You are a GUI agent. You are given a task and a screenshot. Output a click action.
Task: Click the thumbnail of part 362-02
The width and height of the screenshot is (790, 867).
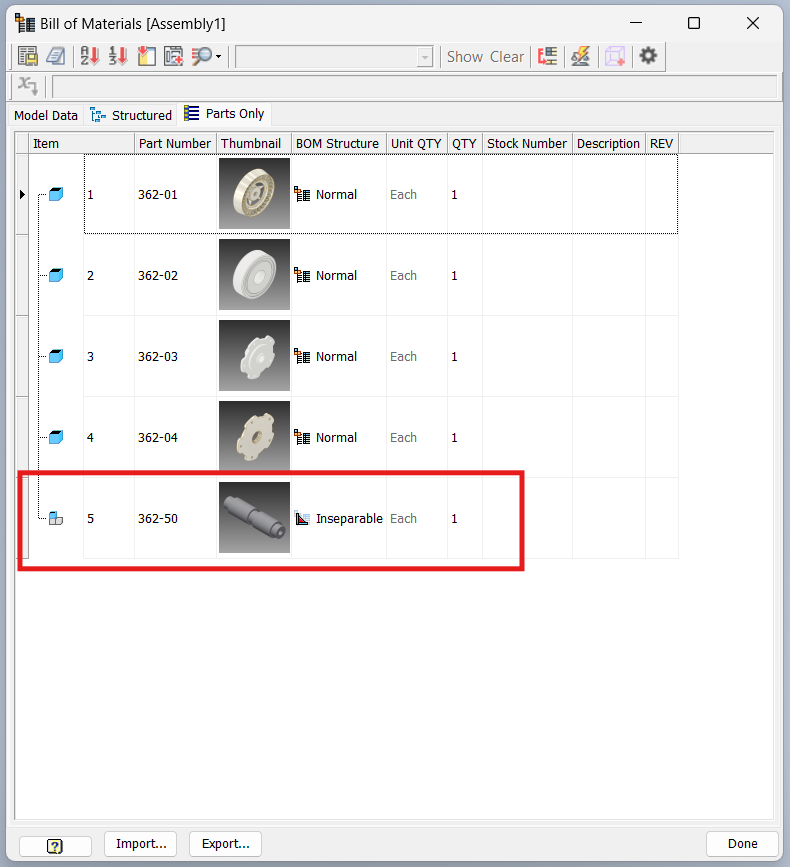point(254,274)
